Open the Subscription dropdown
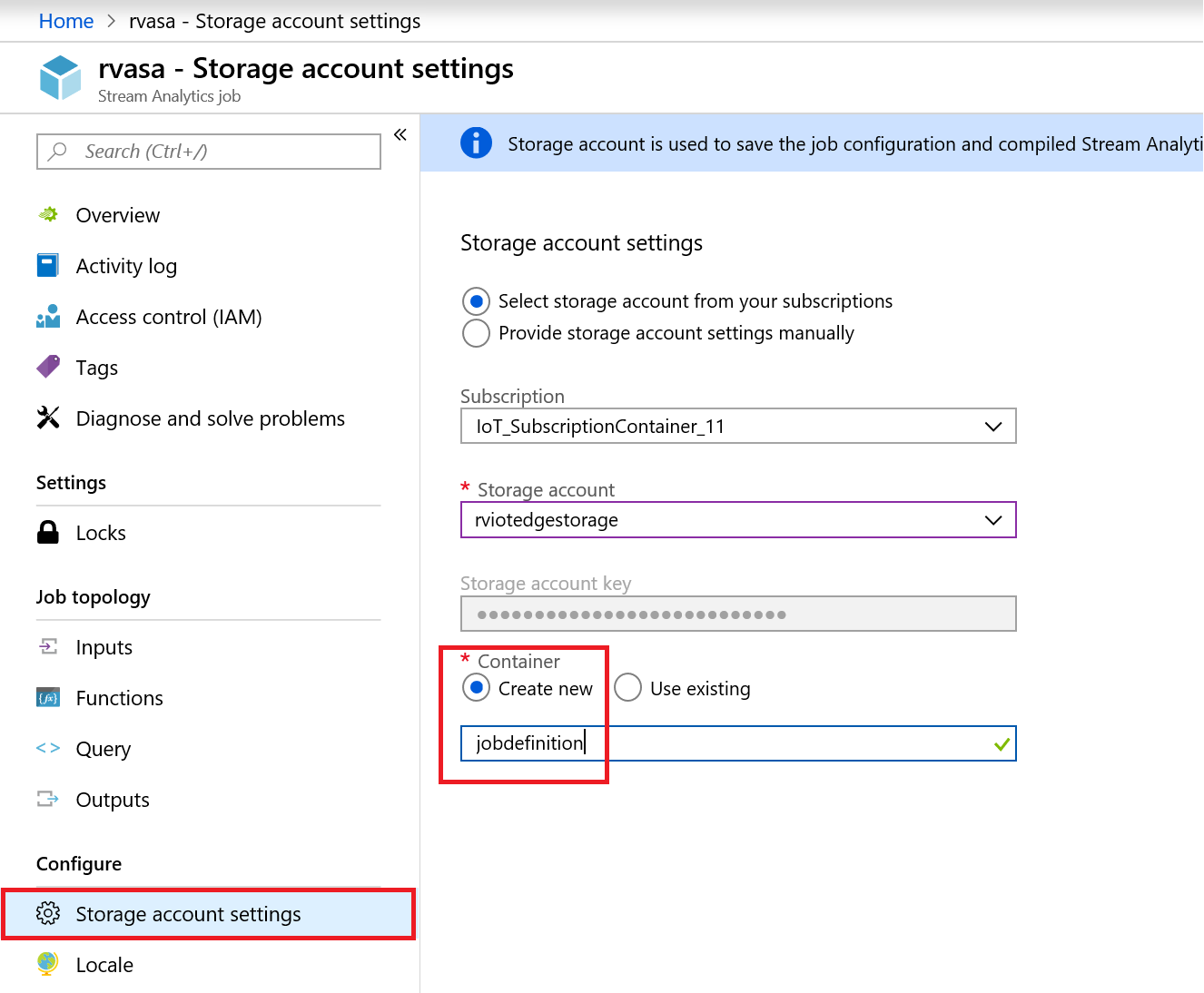 click(x=738, y=426)
